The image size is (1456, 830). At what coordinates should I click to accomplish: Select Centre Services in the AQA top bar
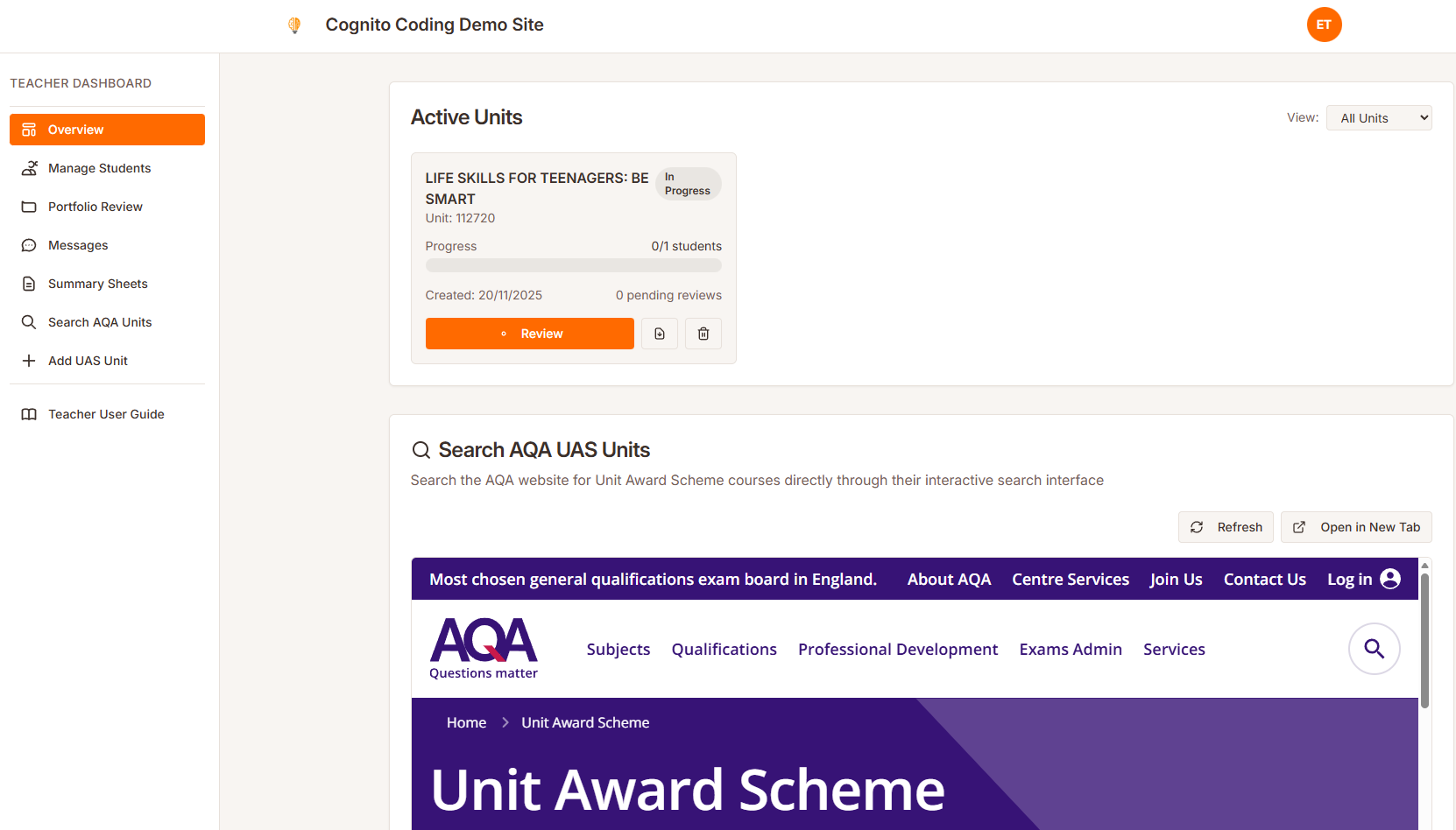[x=1071, y=579]
